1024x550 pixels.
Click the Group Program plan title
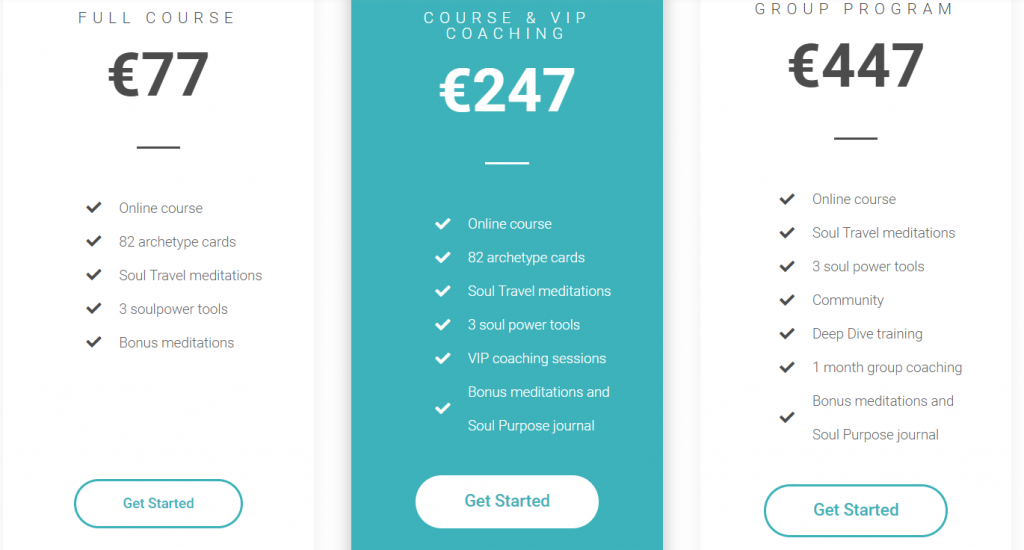pos(854,9)
